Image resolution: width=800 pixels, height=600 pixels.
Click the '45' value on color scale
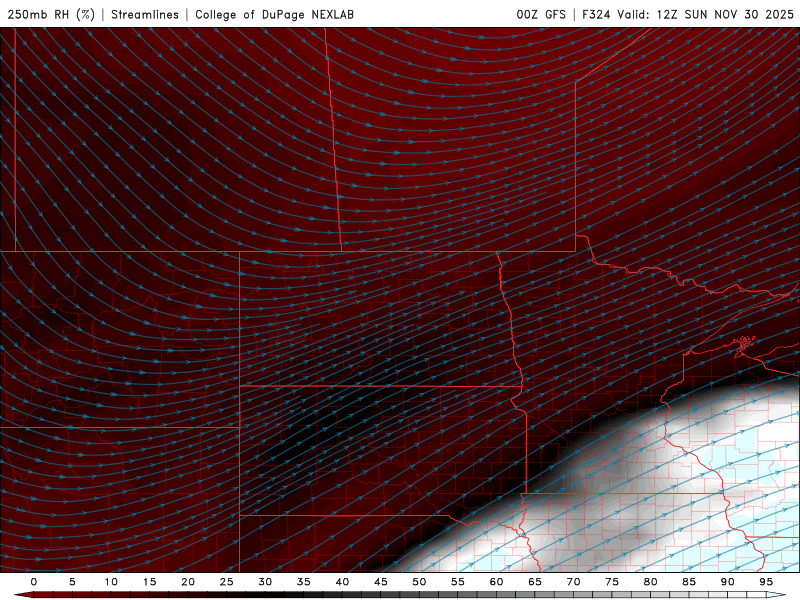[x=381, y=582]
